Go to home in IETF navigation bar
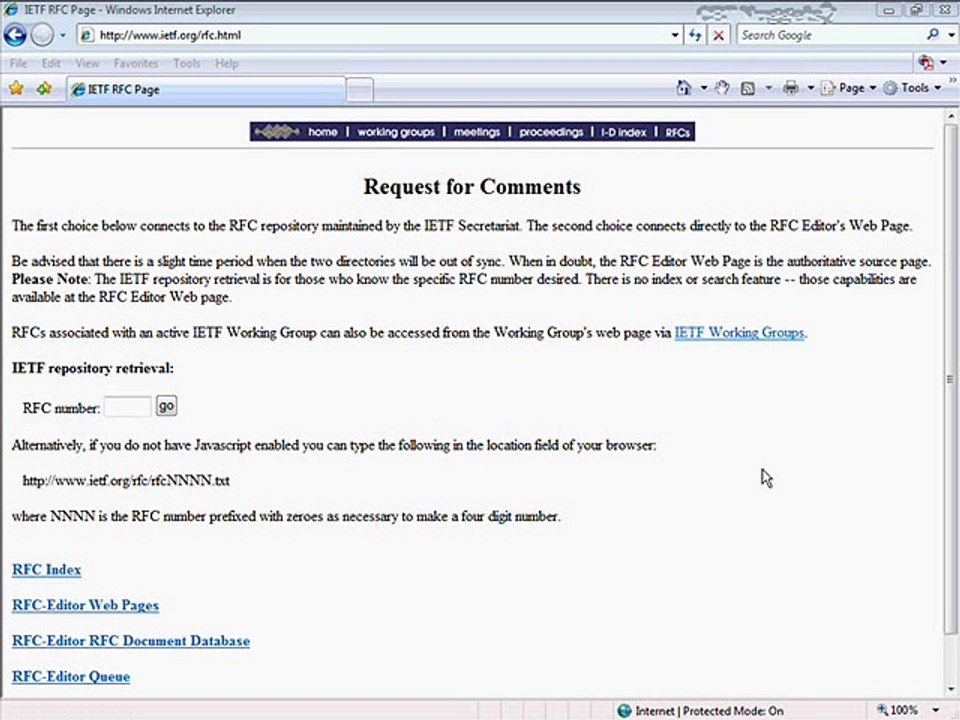The image size is (960, 720). [x=323, y=132]
